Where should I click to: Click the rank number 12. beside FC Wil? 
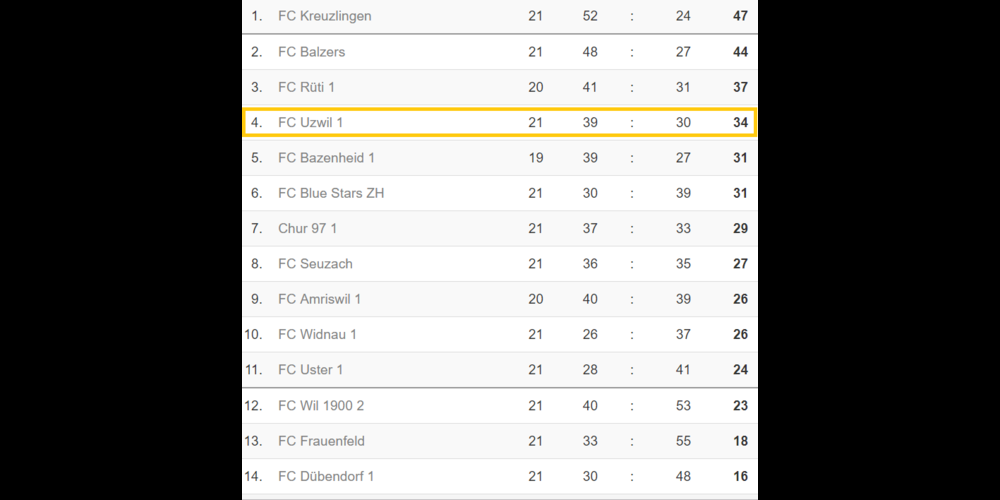254,406
